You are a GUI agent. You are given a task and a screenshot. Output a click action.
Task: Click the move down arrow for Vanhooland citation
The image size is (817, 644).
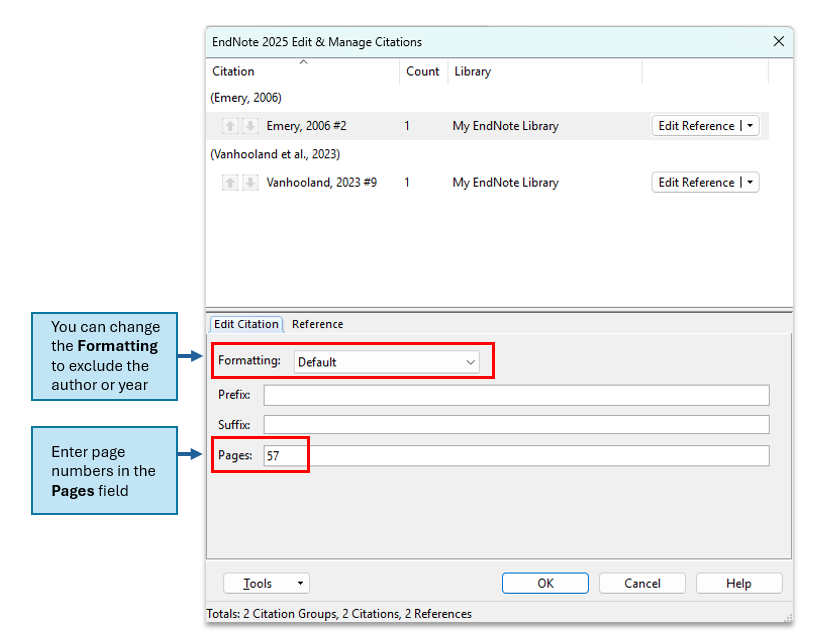pos(250,183)
